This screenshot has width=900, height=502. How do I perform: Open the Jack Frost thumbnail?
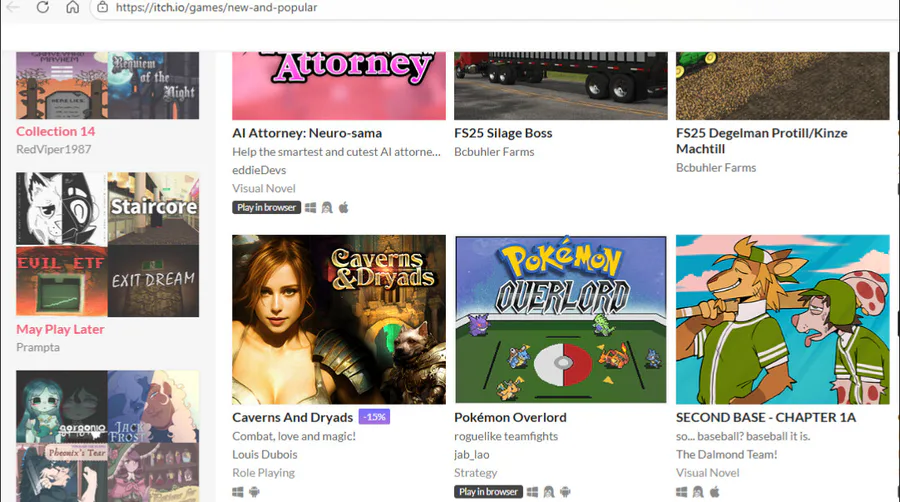coord(154,407)
